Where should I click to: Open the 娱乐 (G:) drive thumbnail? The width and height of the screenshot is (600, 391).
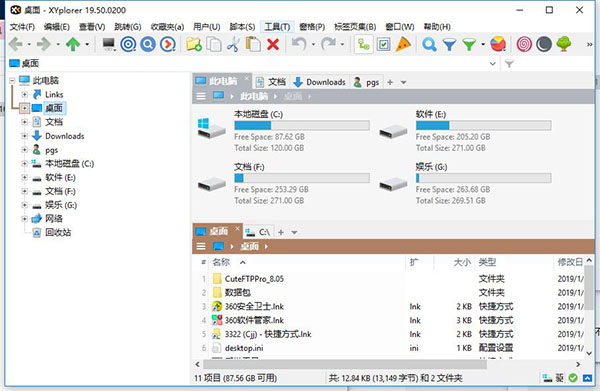(x=393, y=184)
